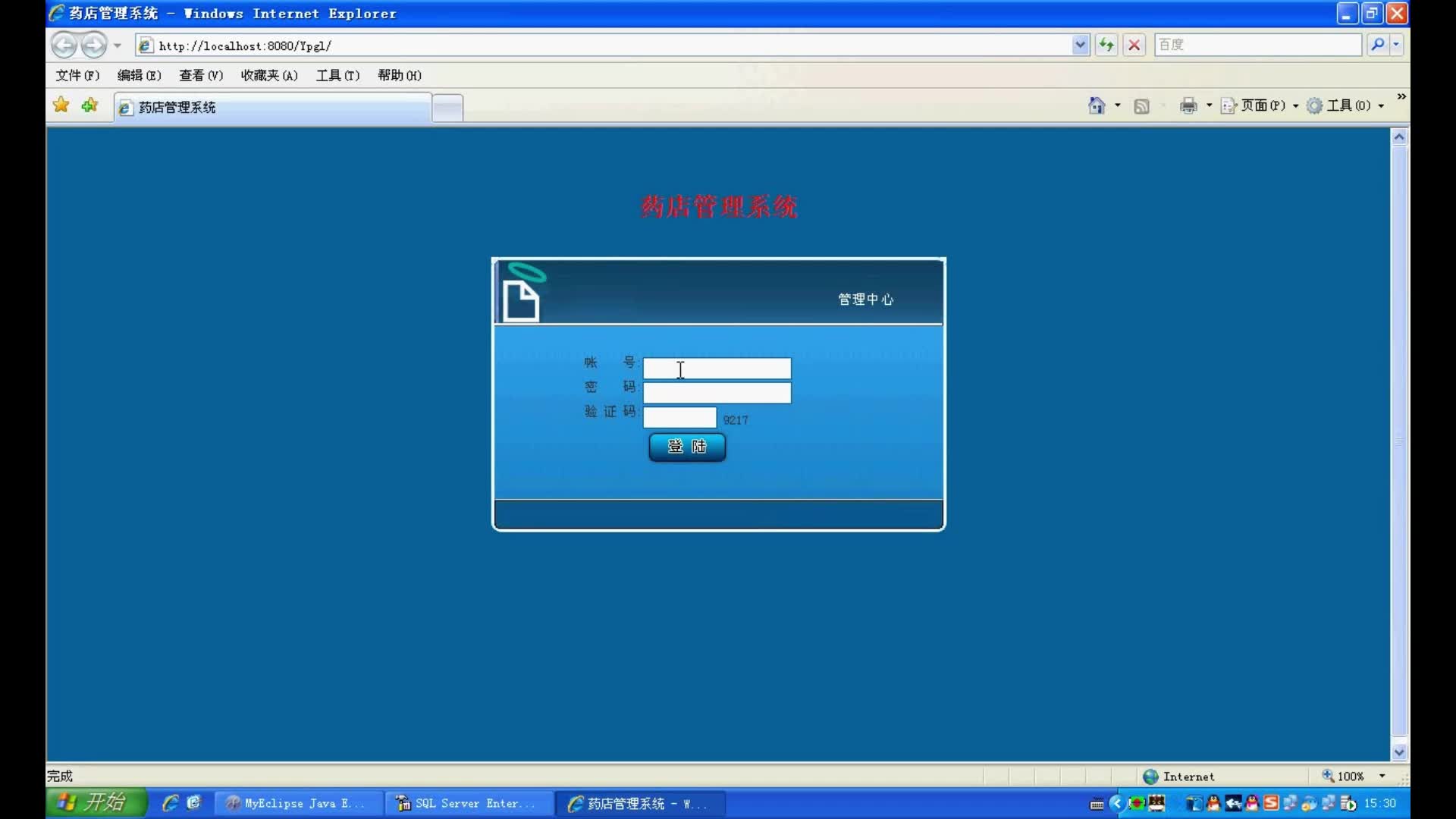Click the address bar URL field

(x=603, y=45)
